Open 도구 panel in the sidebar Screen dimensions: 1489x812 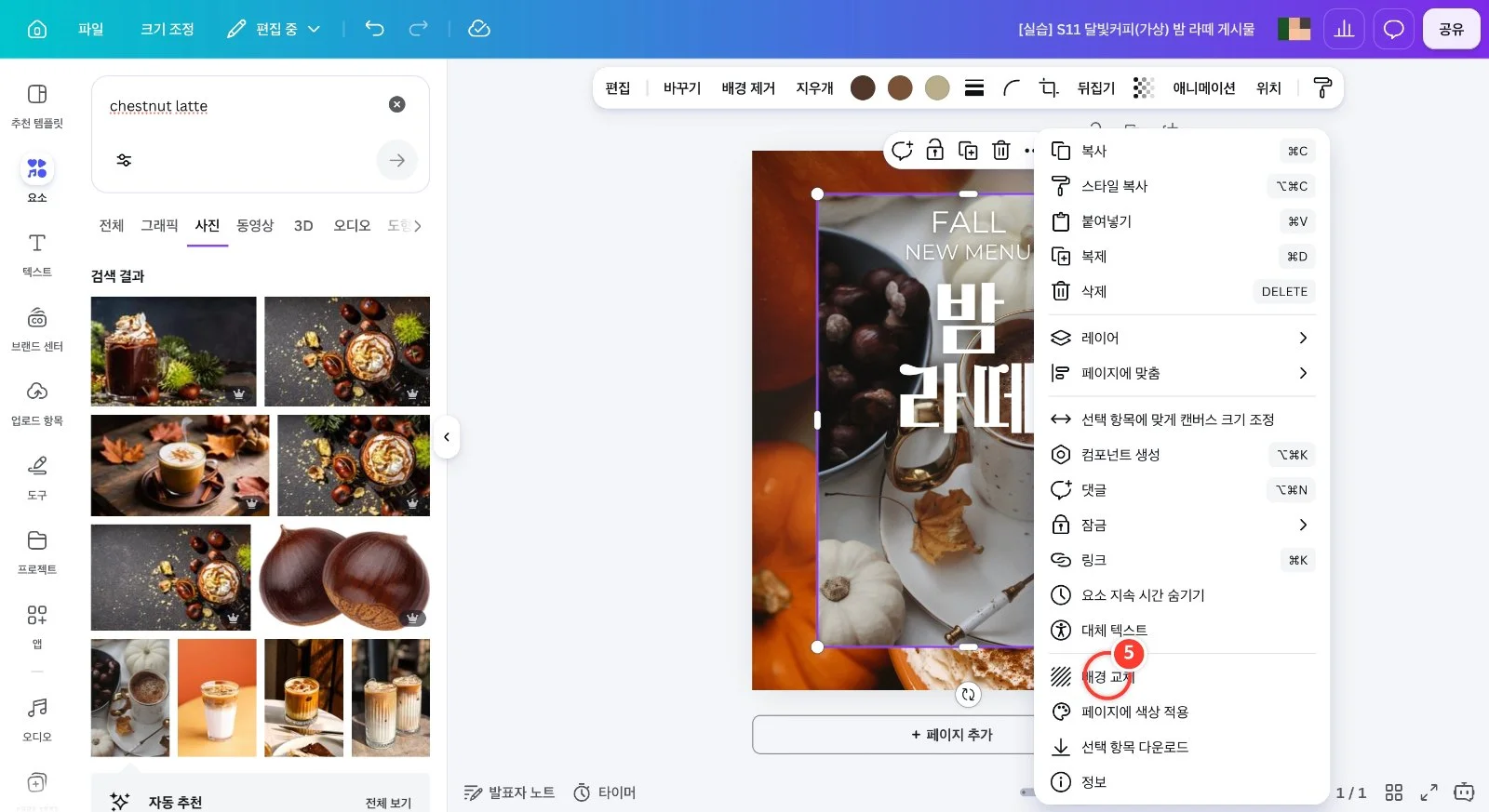(x=37, y=476)
